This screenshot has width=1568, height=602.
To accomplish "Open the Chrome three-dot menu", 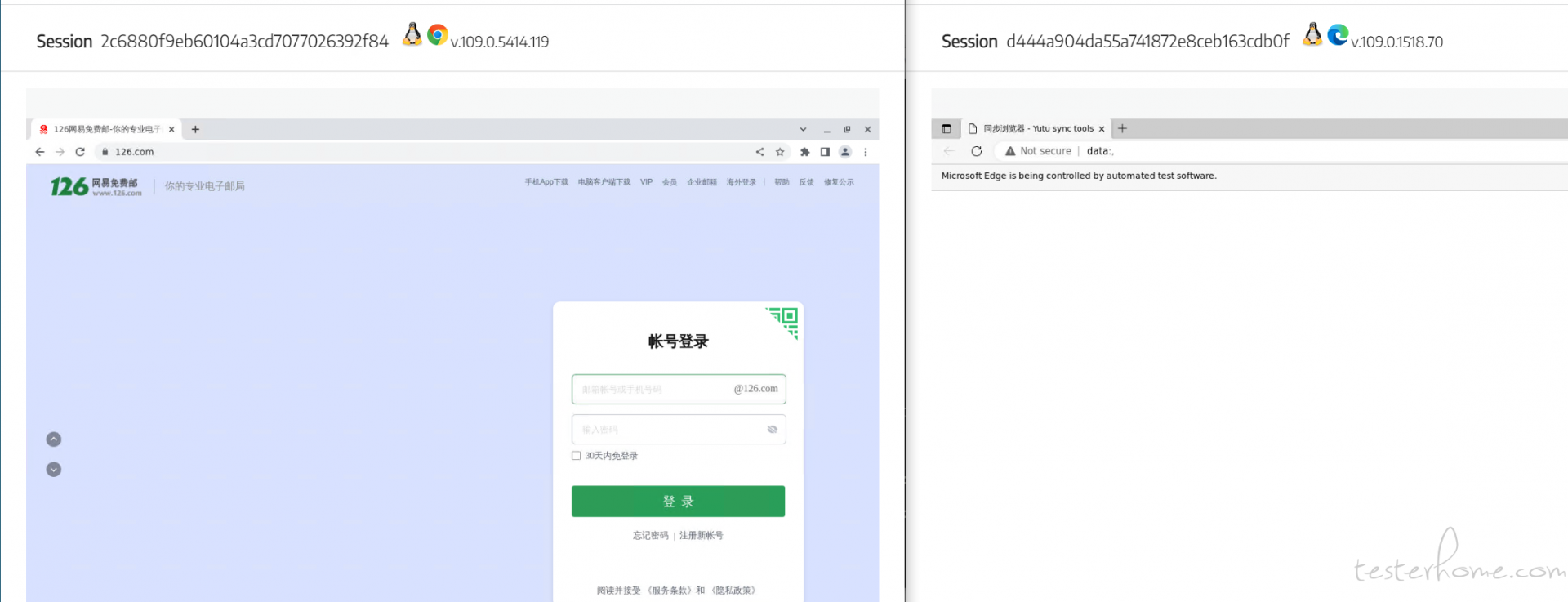I will (x=866, y=152).
